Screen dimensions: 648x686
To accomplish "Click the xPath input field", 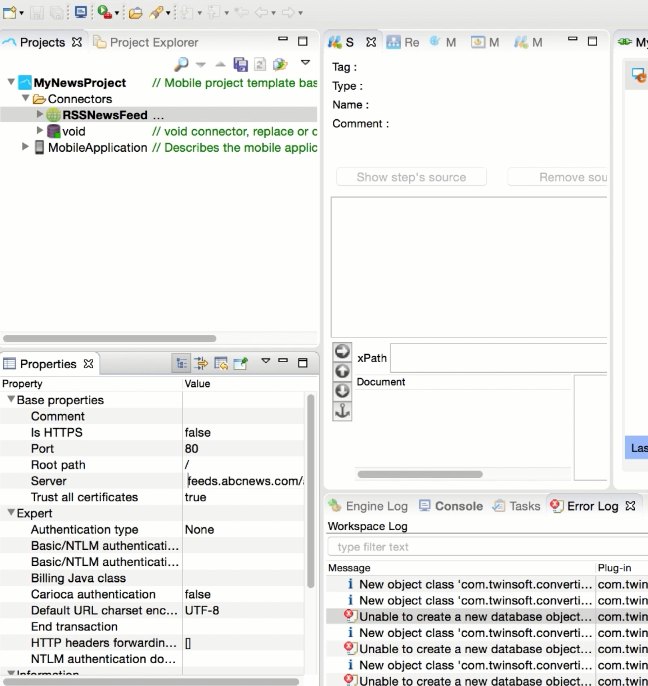I will [x=498, y=358].
